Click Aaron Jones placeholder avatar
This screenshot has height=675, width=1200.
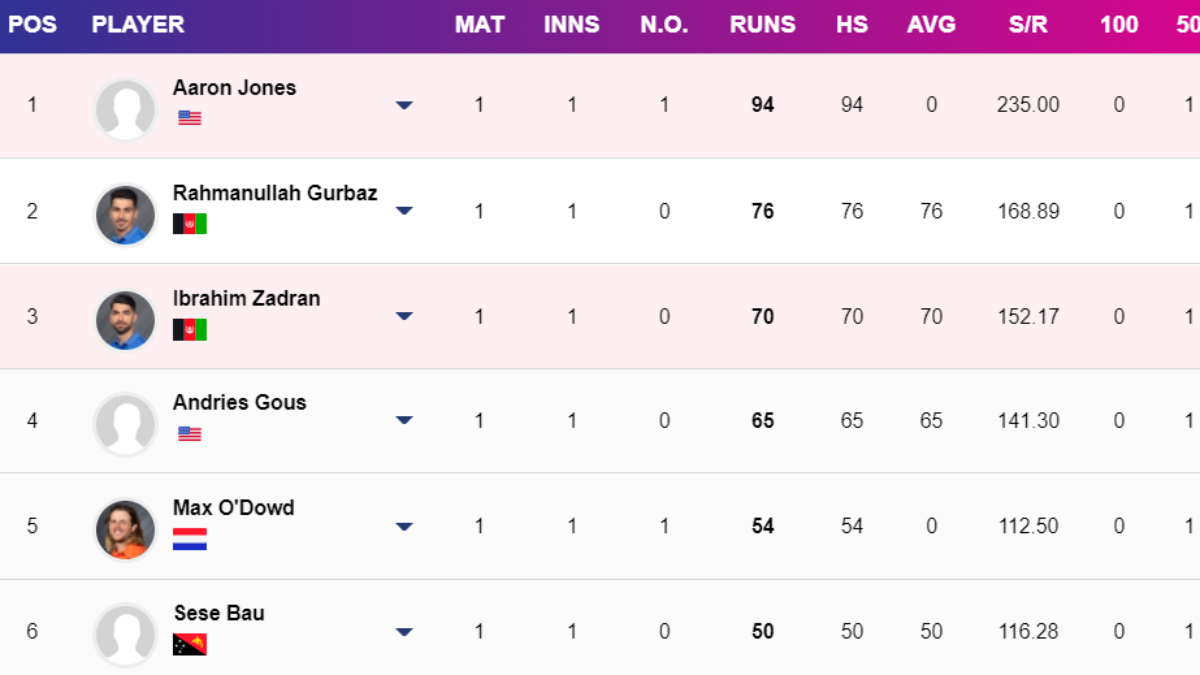[x=125, y=109]
